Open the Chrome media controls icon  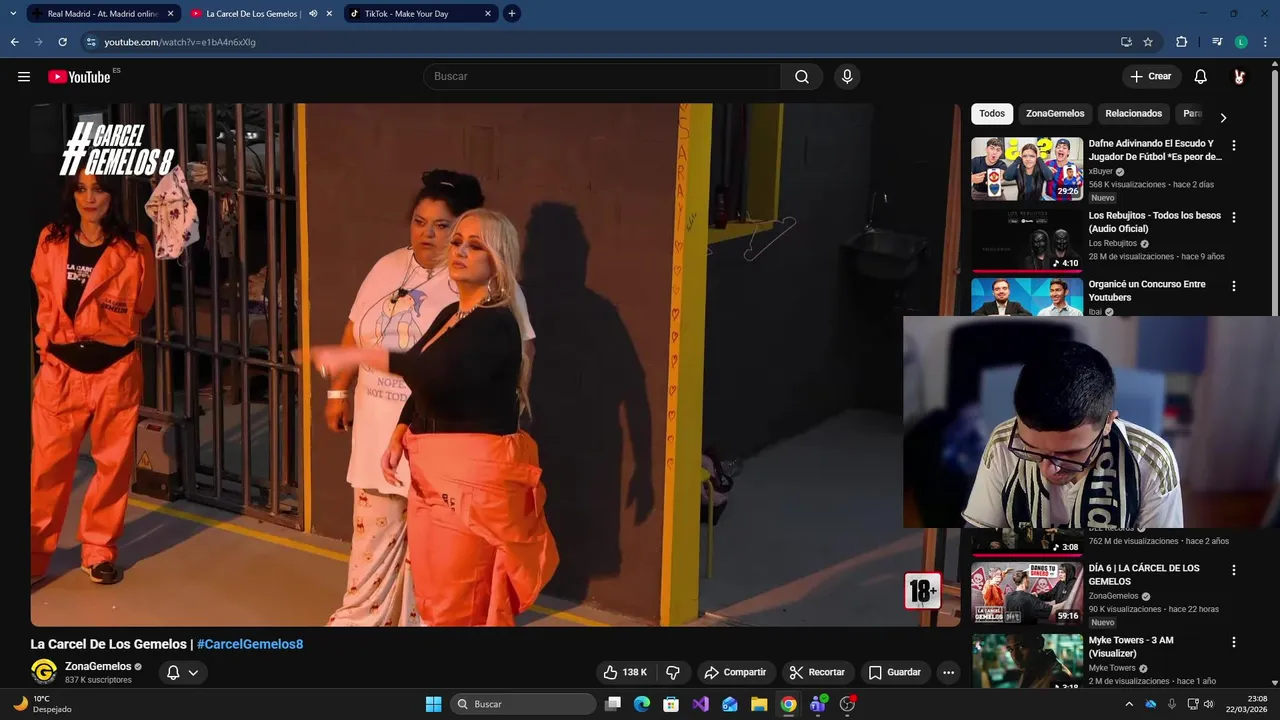(x=1217, y=42)
